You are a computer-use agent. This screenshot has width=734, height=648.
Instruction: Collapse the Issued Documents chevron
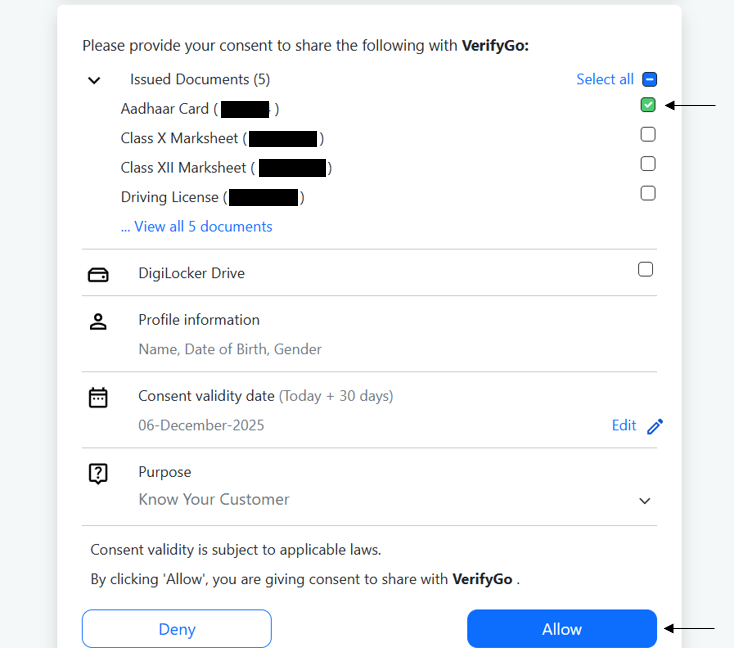[94, 80]
